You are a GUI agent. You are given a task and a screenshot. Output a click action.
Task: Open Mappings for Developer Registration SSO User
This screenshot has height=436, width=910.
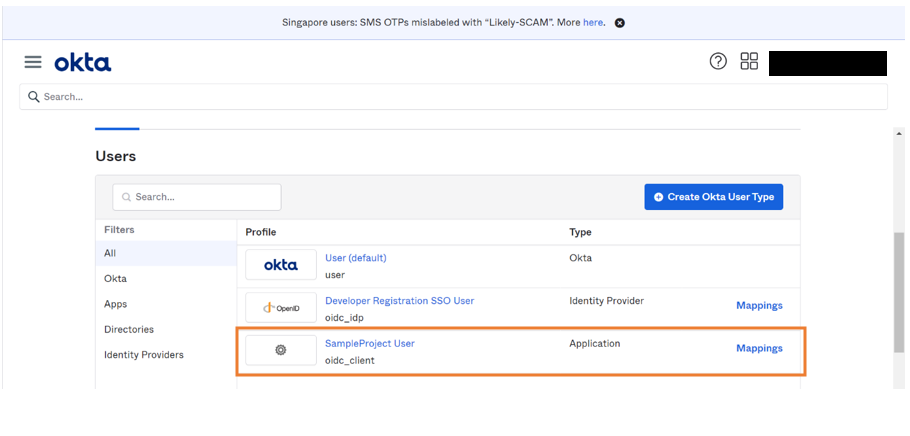pos(759,305)
